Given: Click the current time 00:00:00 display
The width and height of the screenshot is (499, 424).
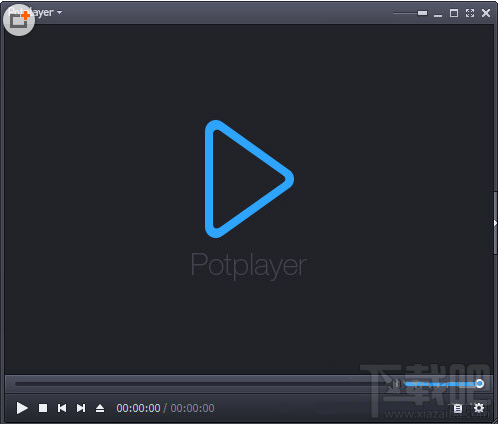Looking at the screenshot, I should pos(138,408).
